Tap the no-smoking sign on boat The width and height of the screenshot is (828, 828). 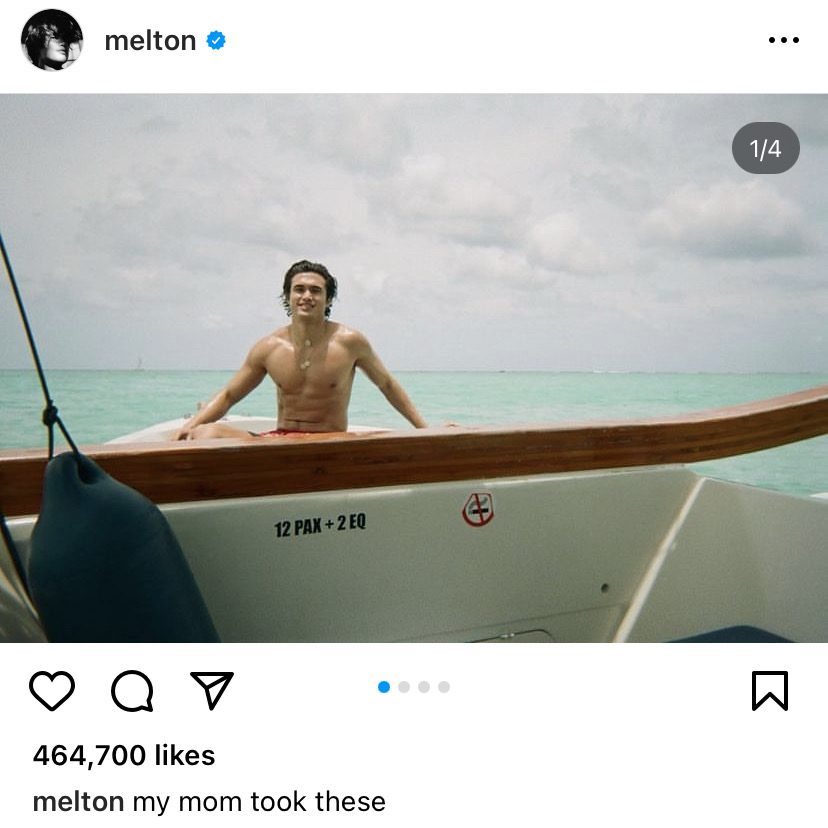pos(478,510)
